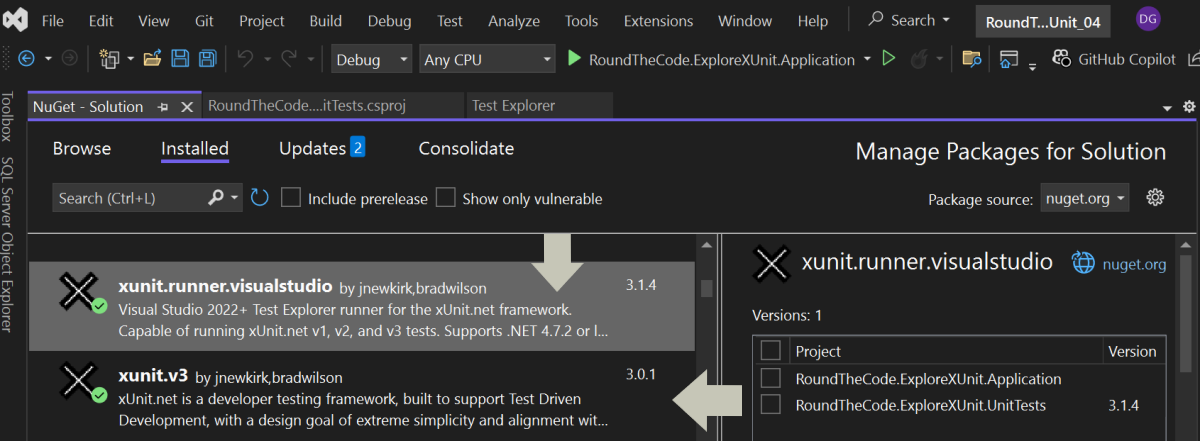Click the GitHub Copilot icon
Image resolution: width=1200 pixels, height=441 pixels.
[1062, 60]
